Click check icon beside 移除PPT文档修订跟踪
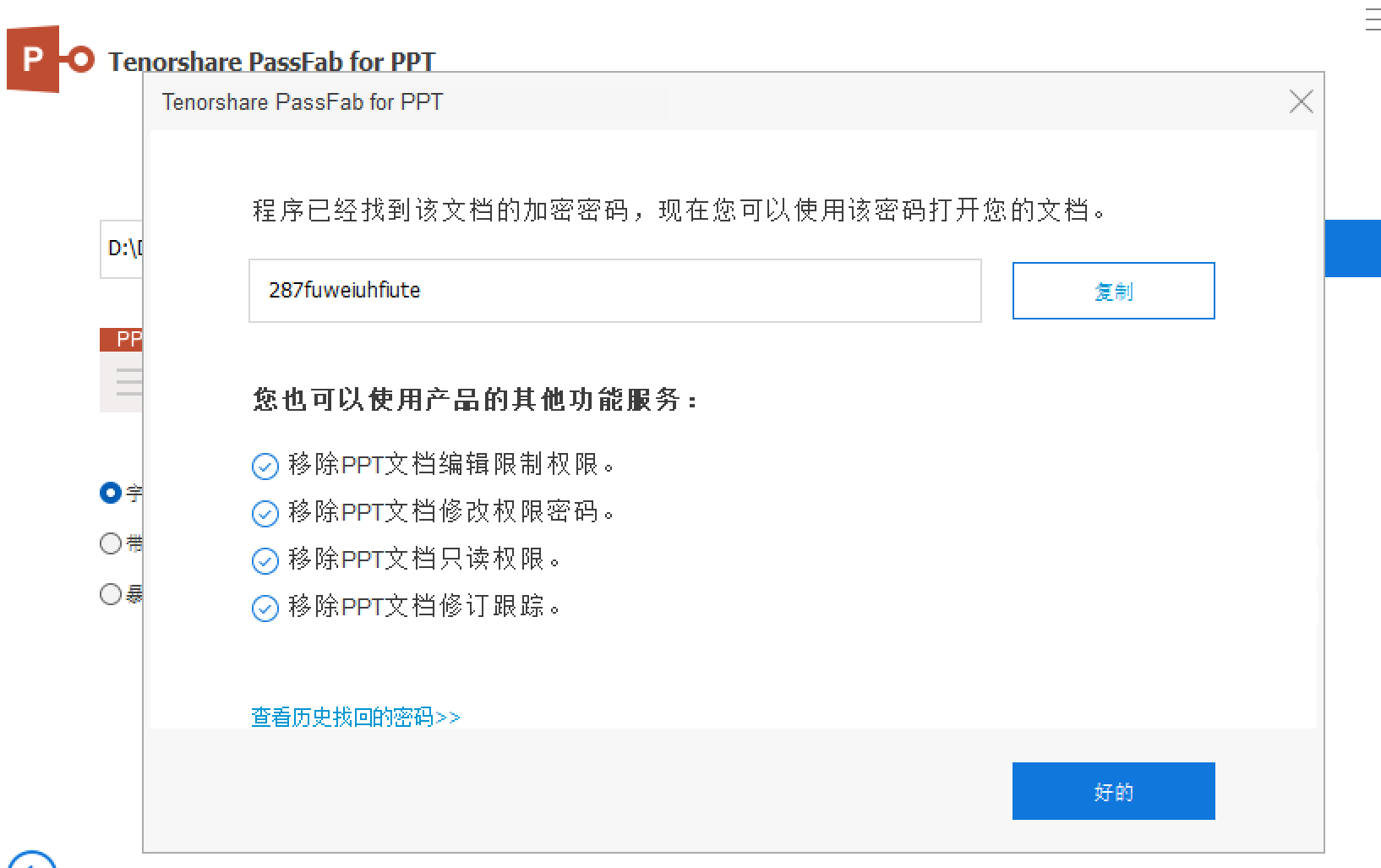The width and height of the screenshot is (1381, 868). (265, 608)
